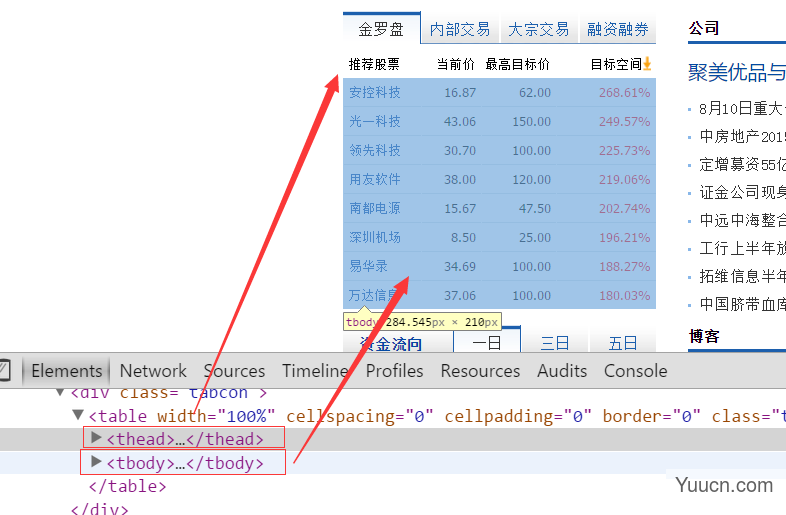786x515 pixels.
Task: Open the 8月10日重大 news link
Action: (x=742, y=108)
